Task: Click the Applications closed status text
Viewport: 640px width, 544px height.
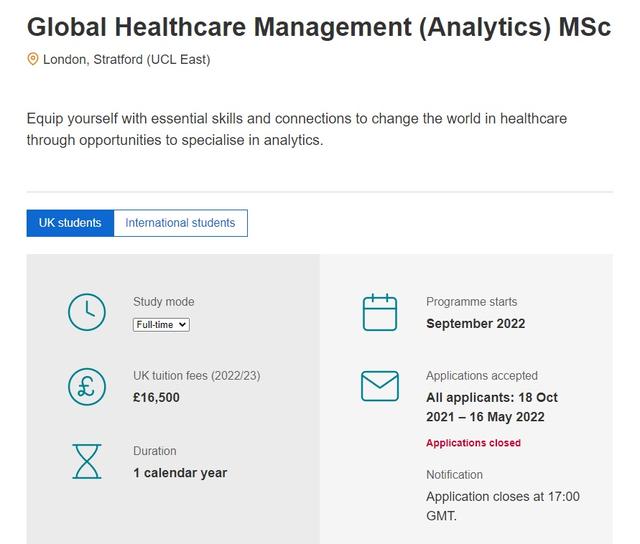Action: [473, 443]
